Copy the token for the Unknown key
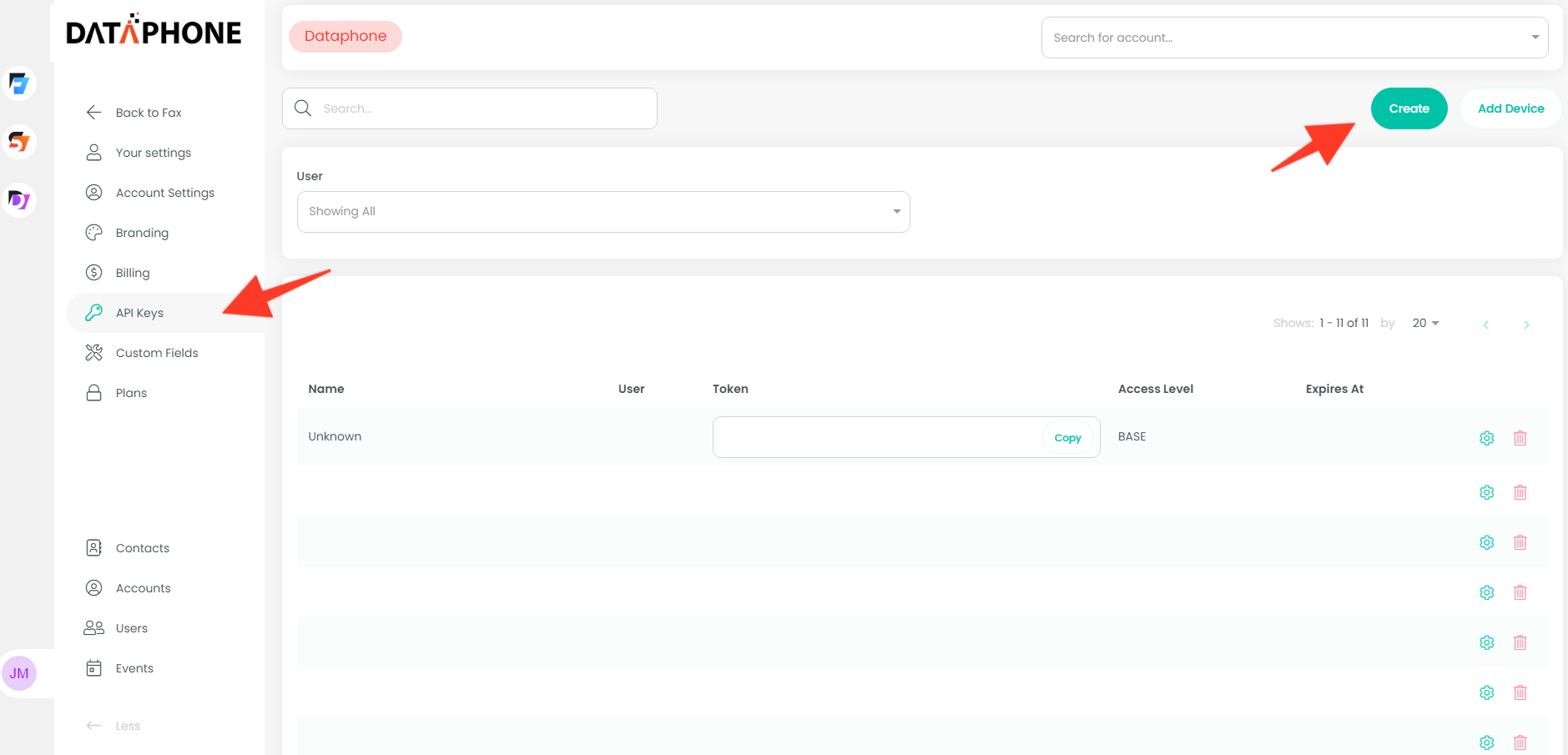This screenshot has width=1568, height=755. (1067, 438)
